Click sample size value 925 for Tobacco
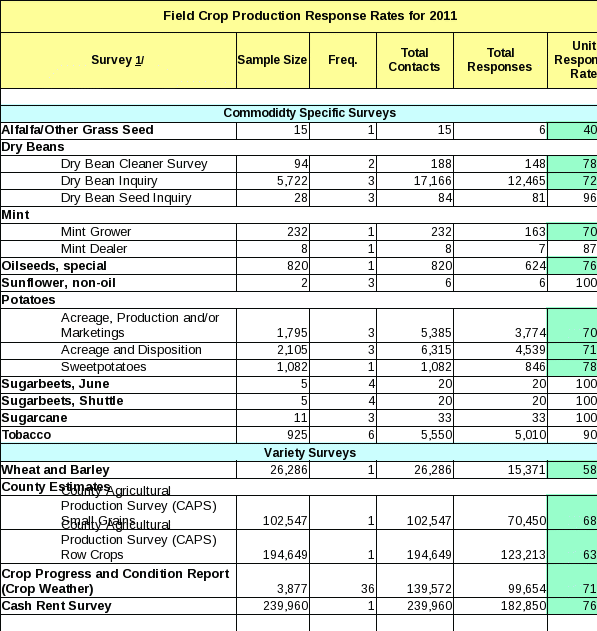The image size is (597, 631). click(297, 435)
